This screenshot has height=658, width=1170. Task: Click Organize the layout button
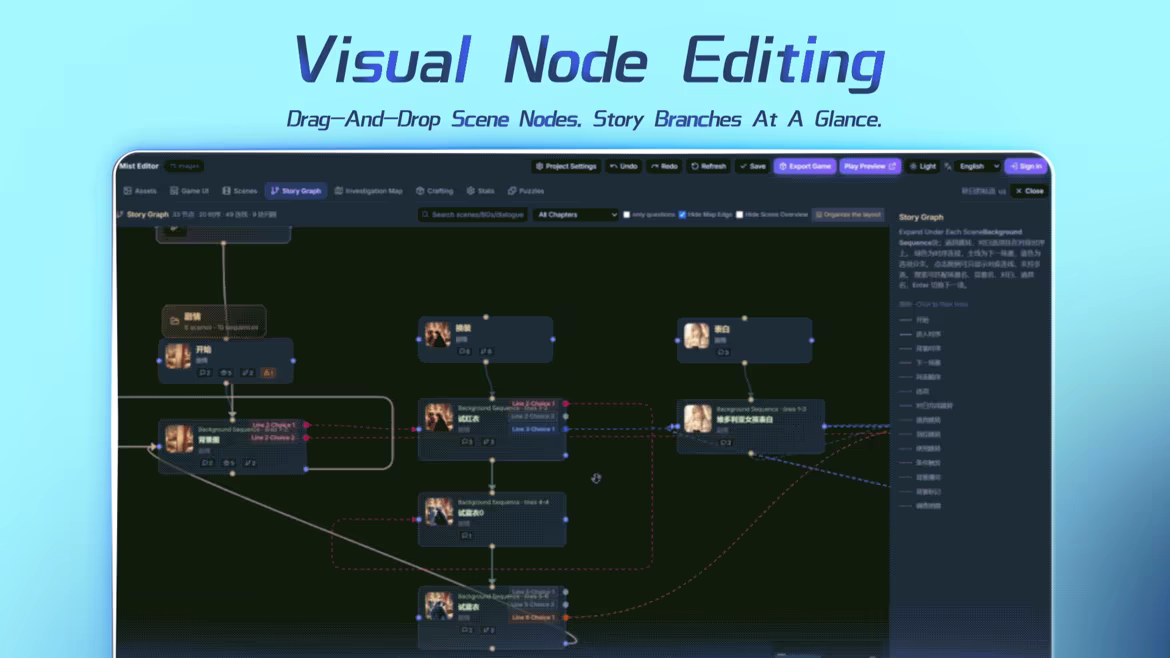tap(848, 215)
